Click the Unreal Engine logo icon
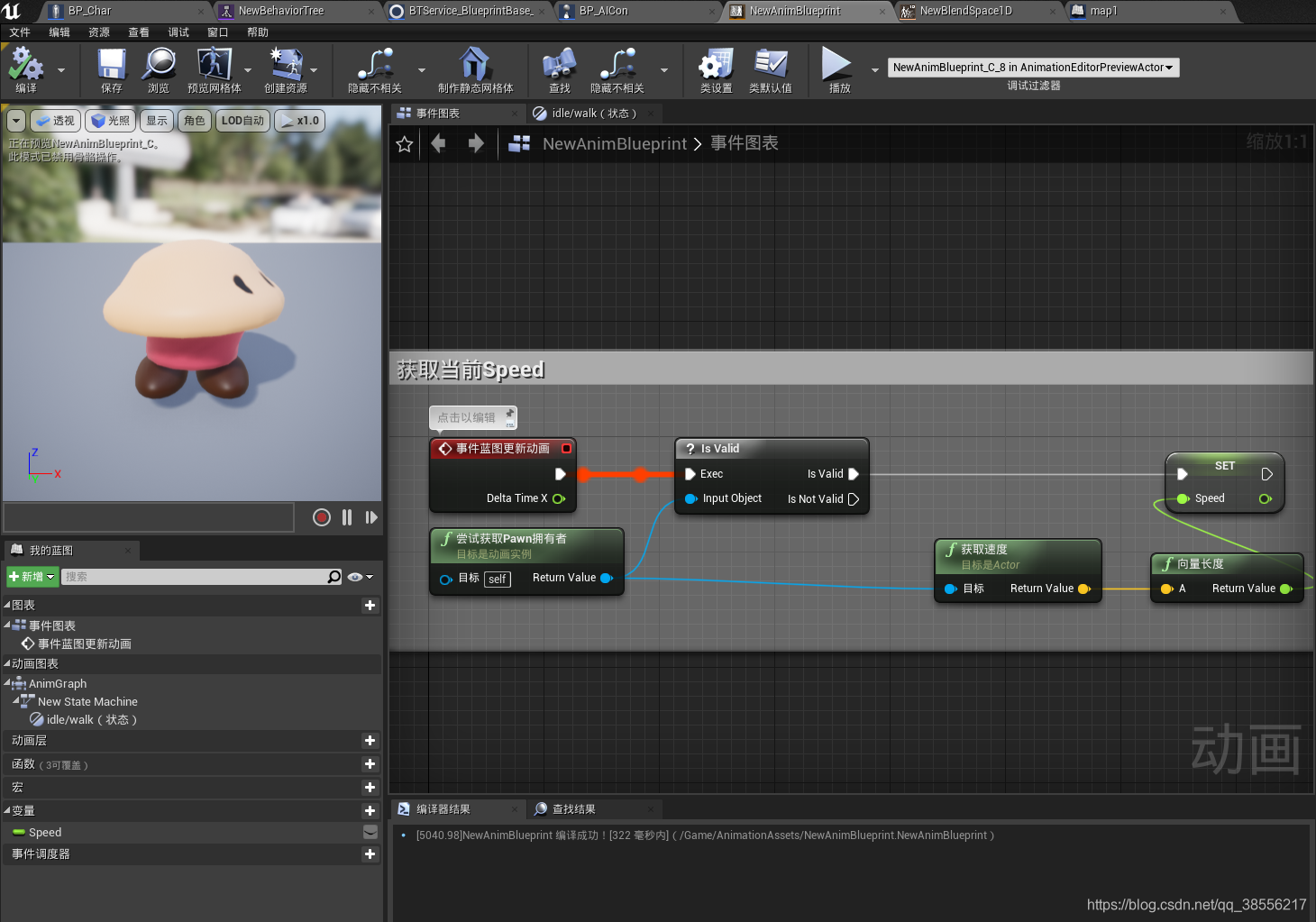1316x922 pixels. coord(12,11)
